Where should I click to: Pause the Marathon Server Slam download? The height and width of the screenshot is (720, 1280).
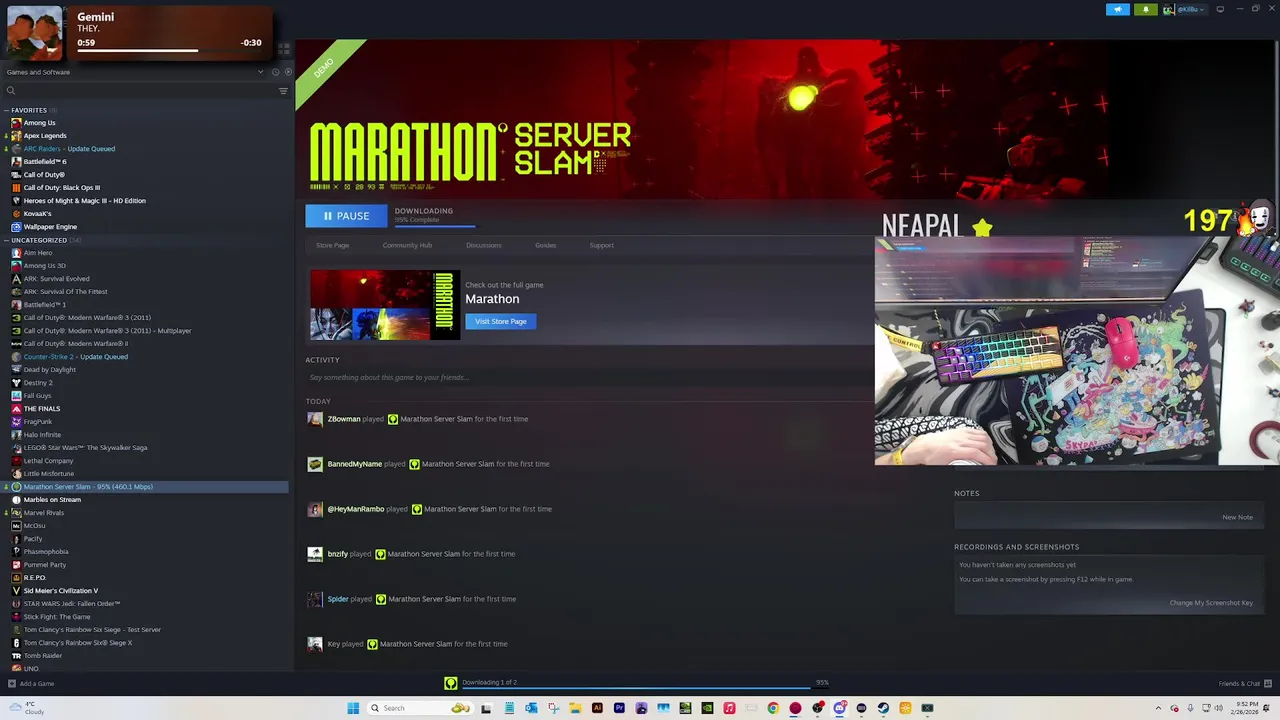346,216
